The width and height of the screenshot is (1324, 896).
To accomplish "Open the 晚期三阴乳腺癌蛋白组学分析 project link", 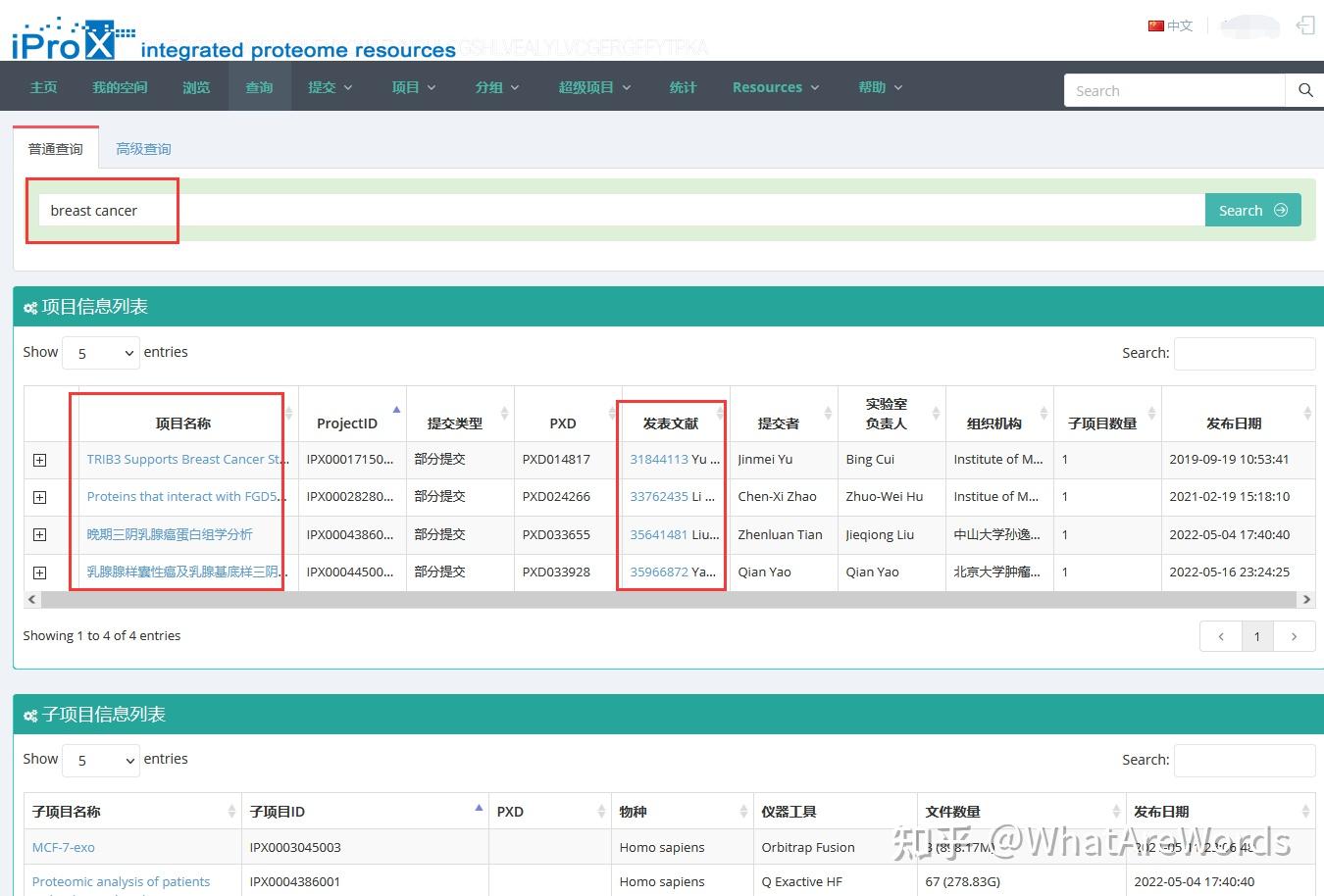I will click(x=170, y=534).
